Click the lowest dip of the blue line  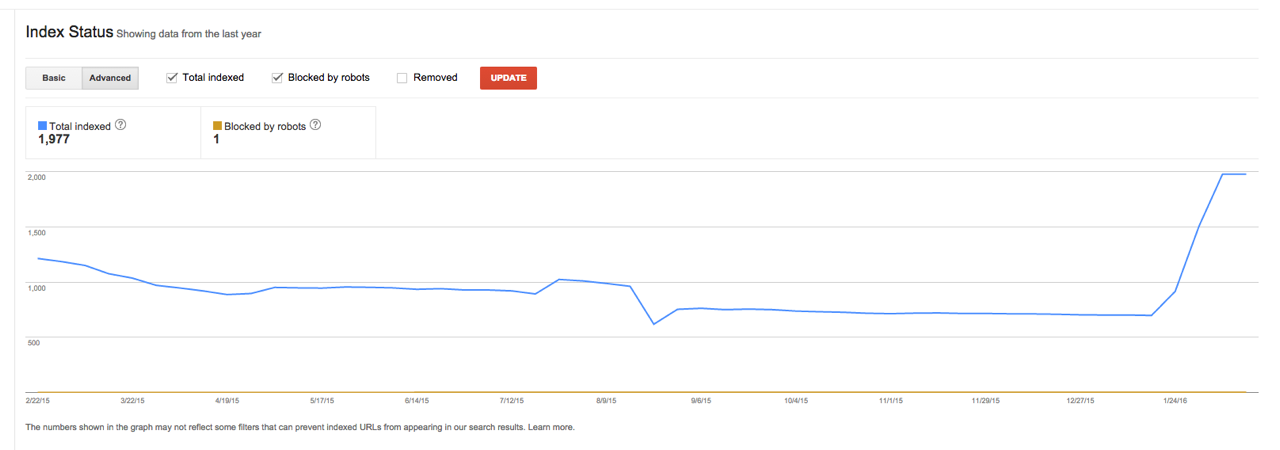[654, 324]
